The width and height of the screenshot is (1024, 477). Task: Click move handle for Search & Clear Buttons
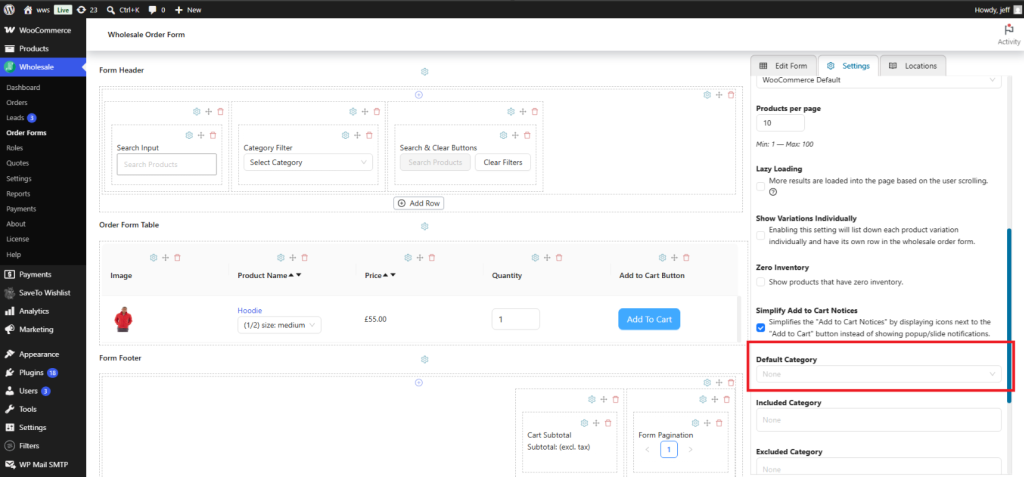click(x=515, y=135)
